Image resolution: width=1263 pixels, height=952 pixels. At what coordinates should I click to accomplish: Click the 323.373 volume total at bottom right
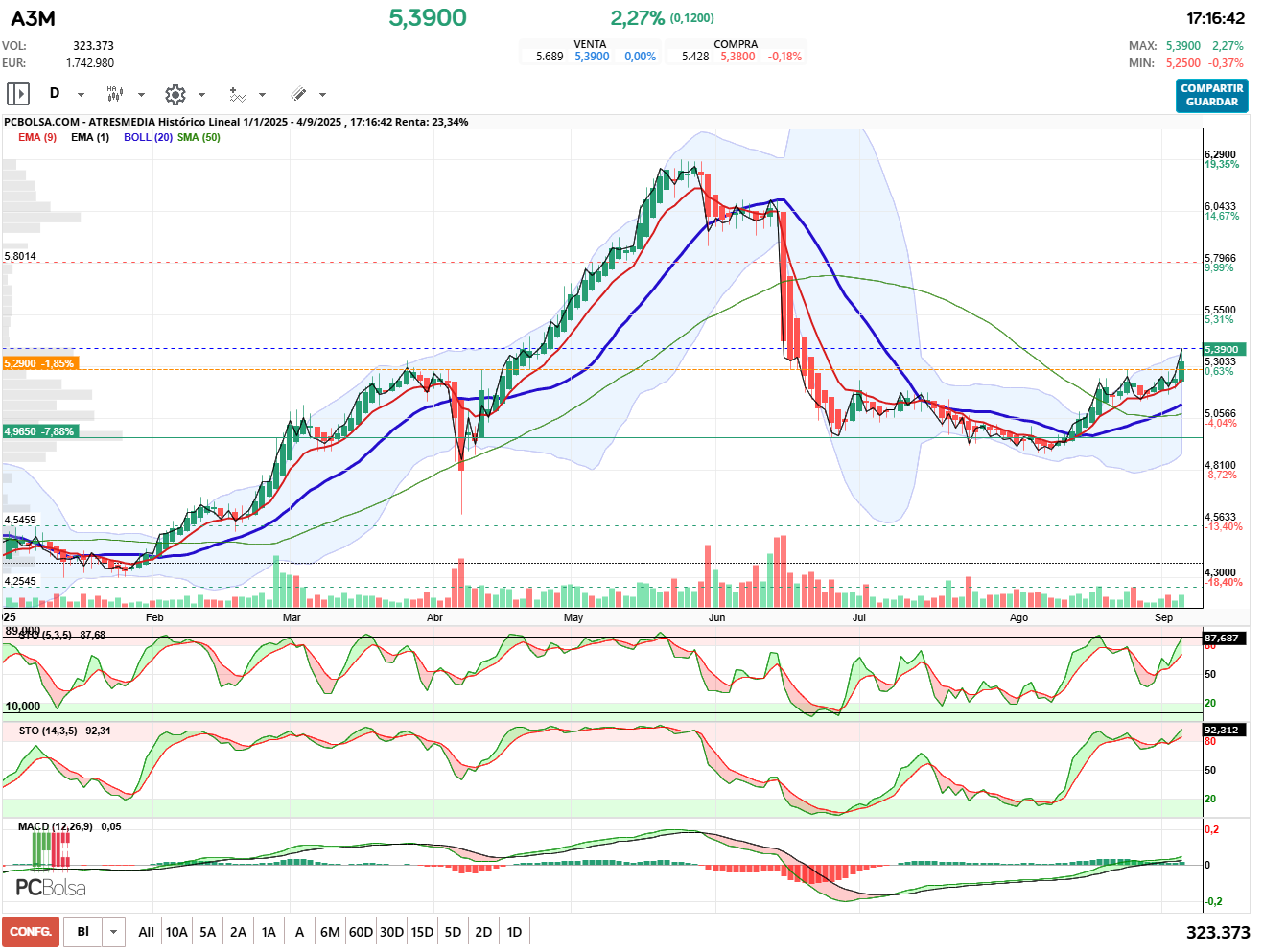pos(1218,933)
